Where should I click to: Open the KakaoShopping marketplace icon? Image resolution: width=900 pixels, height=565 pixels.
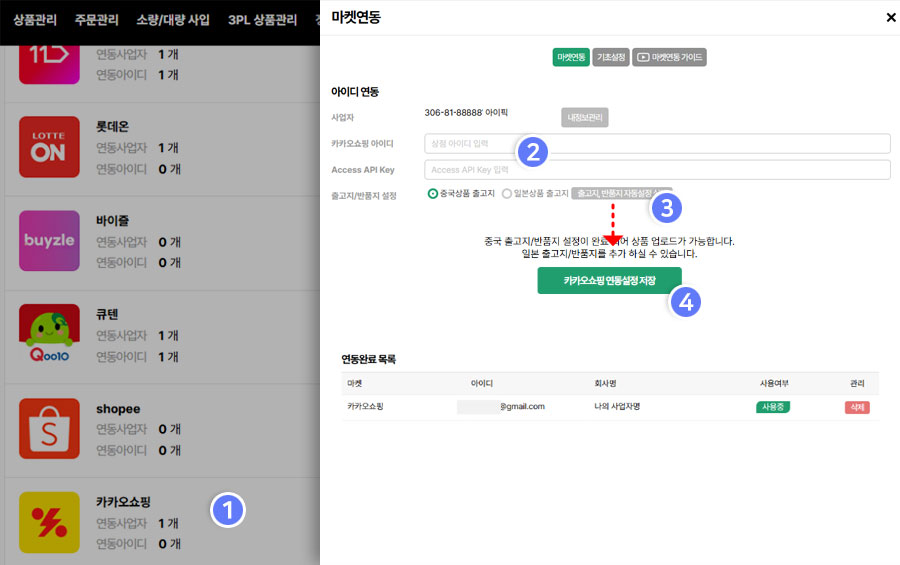pos(49,522)
